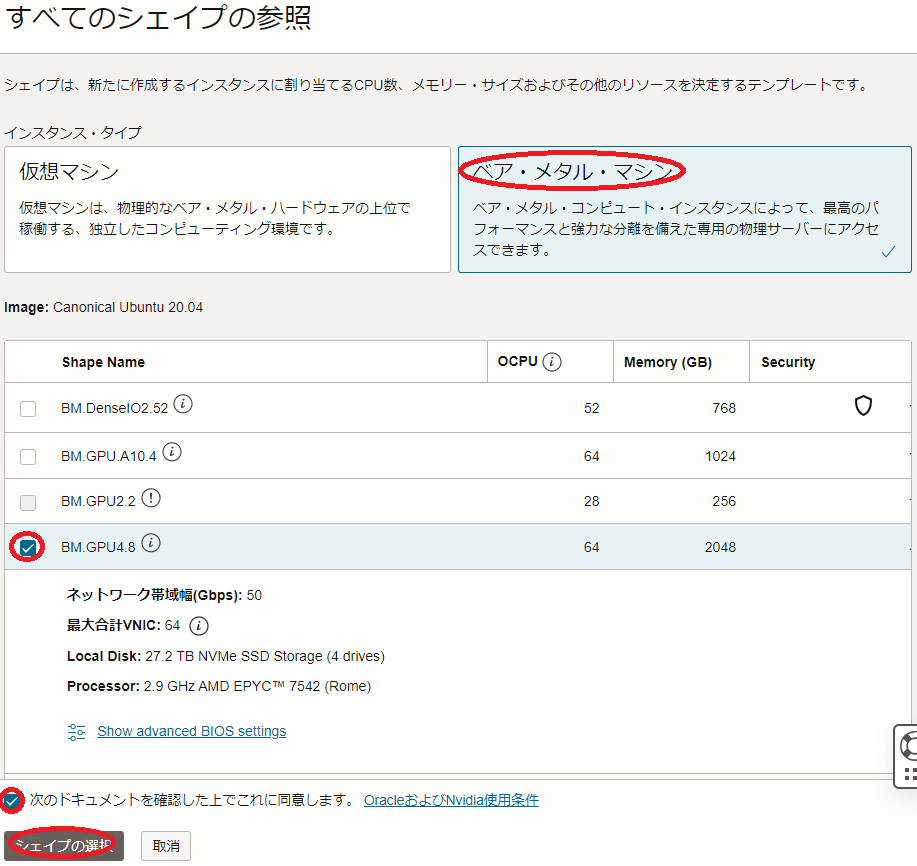Toggle the document agreement checkbox
Viewport: 917px width, 866px height.
[x=12, y=800]
